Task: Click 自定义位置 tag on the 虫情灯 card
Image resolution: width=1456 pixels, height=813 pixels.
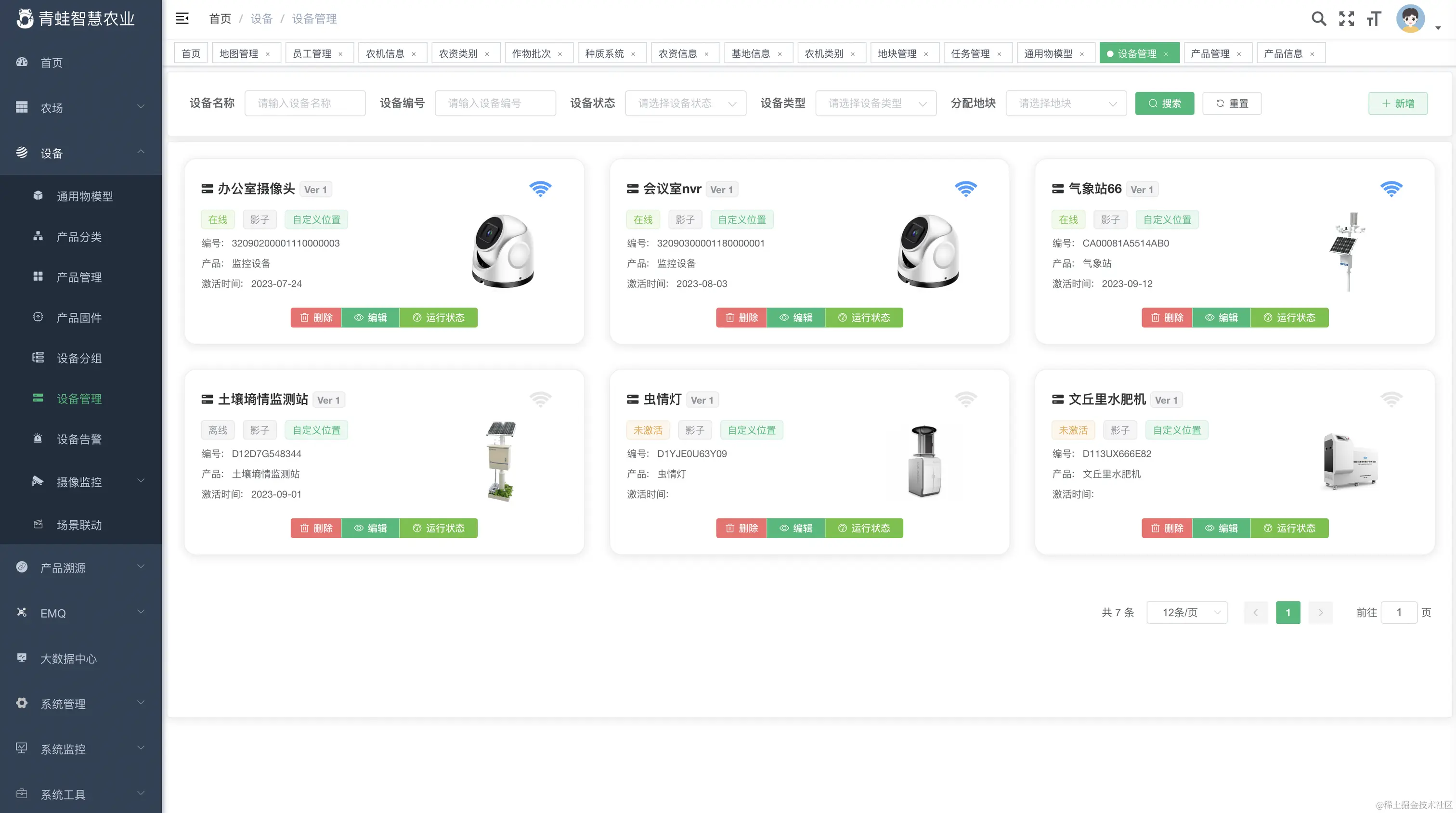Action: click(752, 429)
